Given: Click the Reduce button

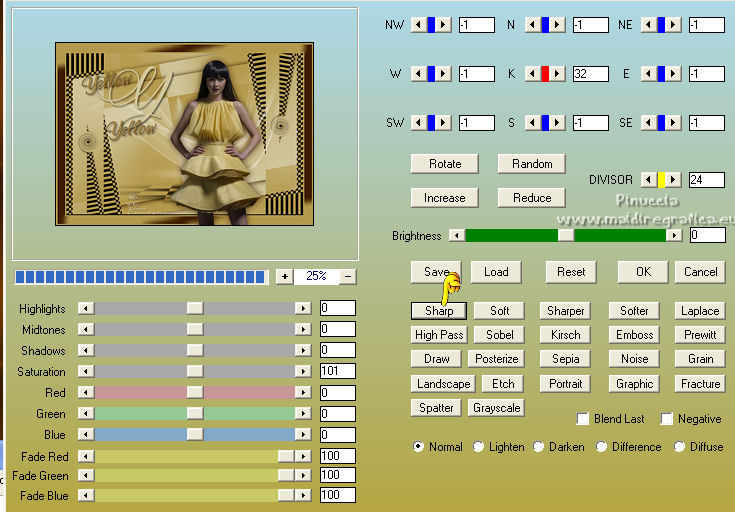Looking at the screenshot, I should (x=532, y=198).
